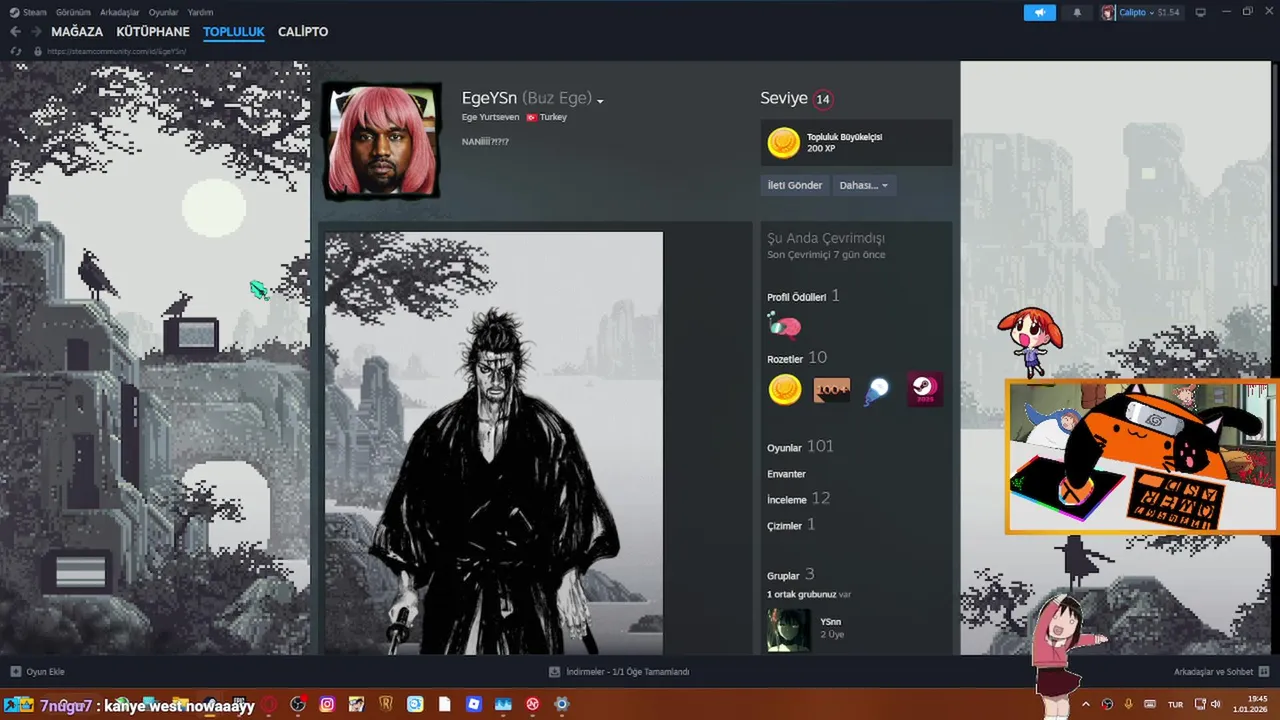Click the Oyun Ekle button

pyautogui.click(x=37, y=672)
